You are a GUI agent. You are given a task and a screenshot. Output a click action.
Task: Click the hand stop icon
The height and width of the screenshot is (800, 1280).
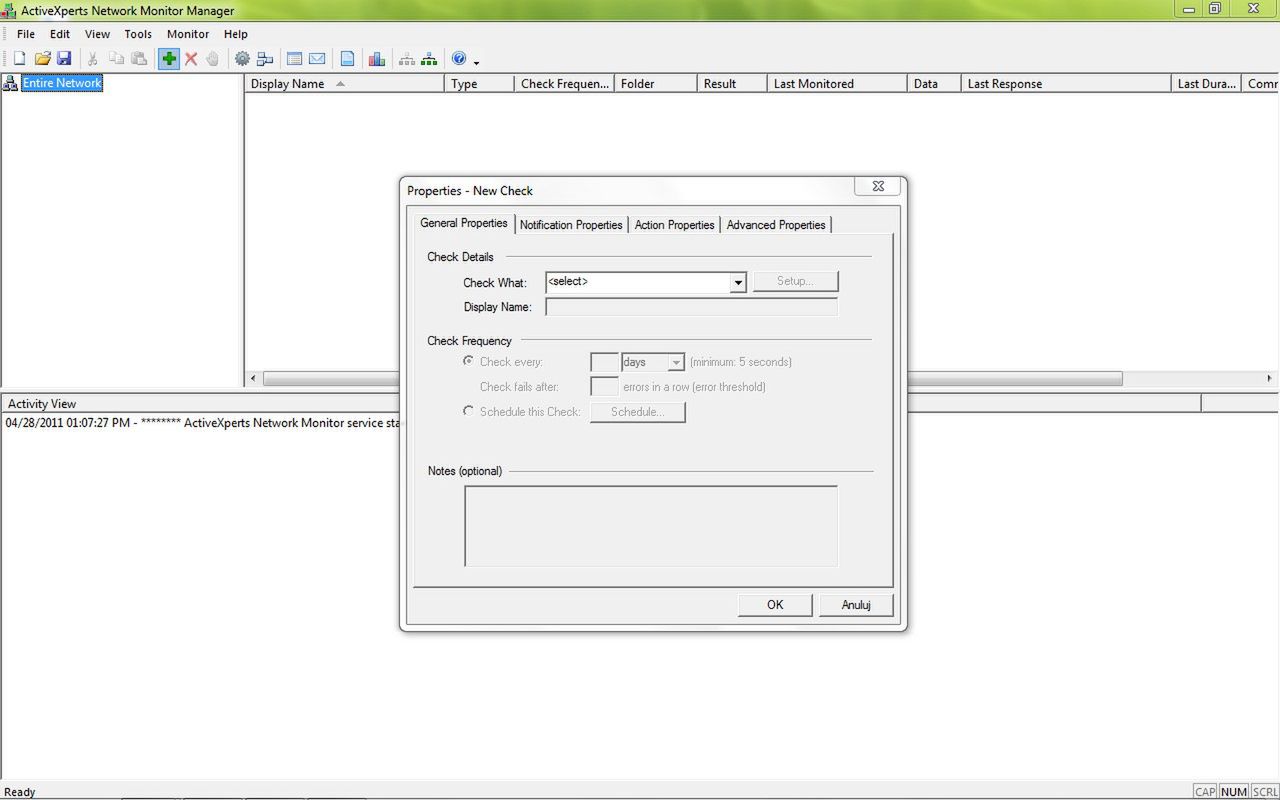click(212, 59)
